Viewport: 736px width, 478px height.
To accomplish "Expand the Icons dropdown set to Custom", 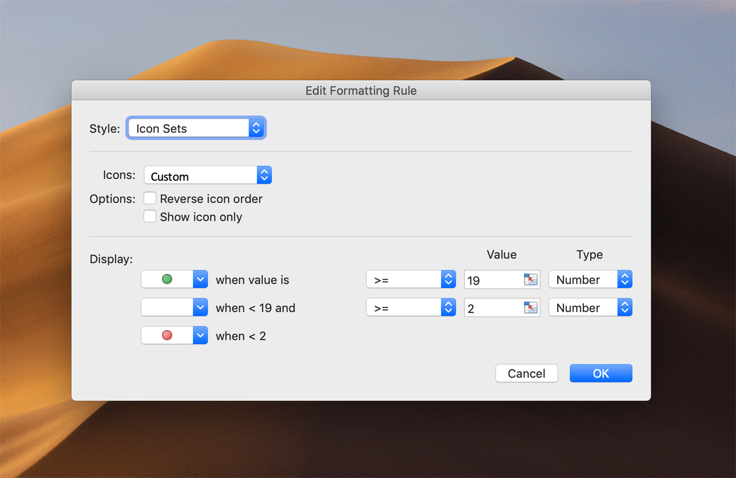I will (207, 176).
